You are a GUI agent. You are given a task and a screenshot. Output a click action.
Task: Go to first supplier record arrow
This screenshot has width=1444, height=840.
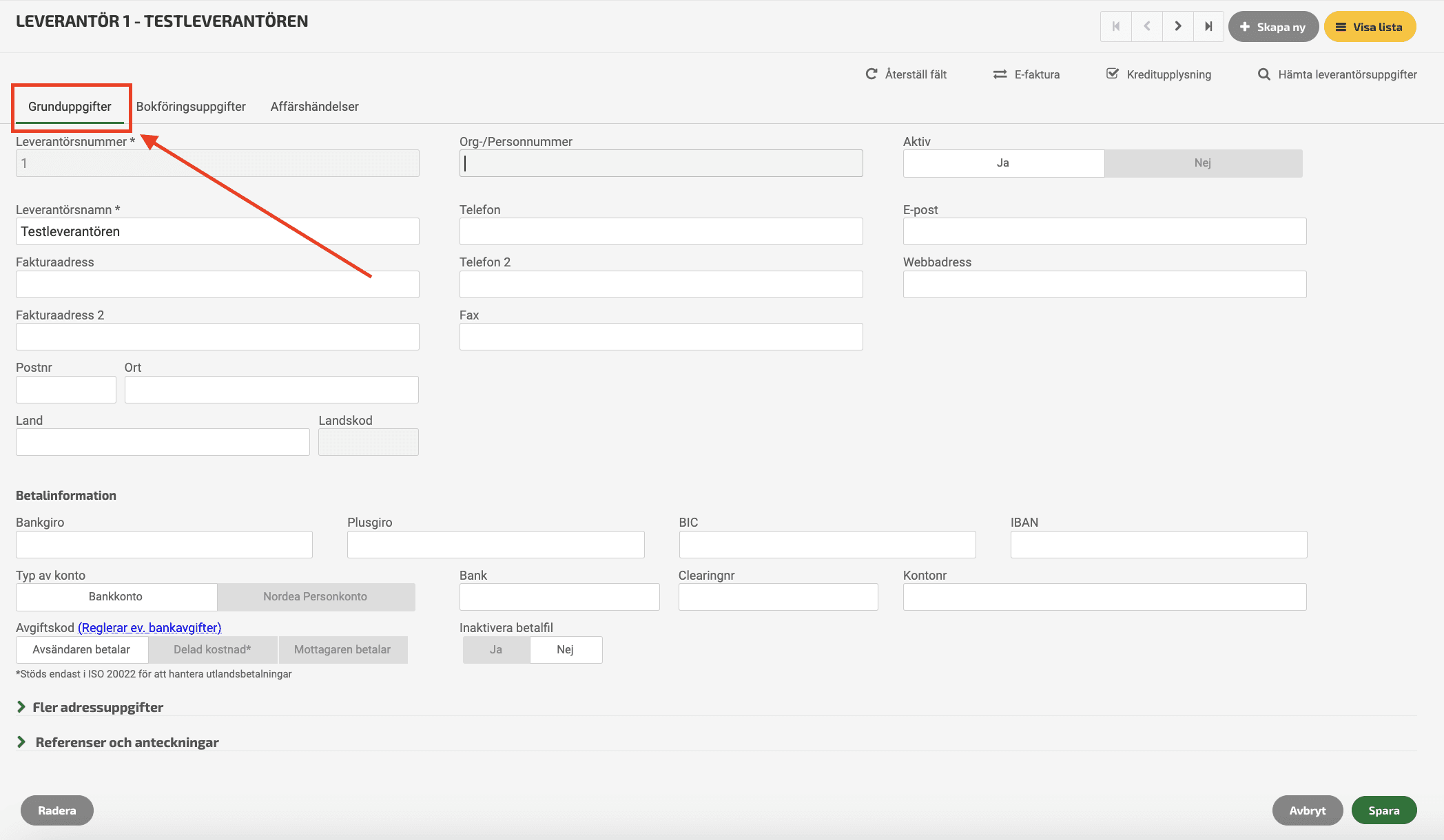[x=1116, y=27]
